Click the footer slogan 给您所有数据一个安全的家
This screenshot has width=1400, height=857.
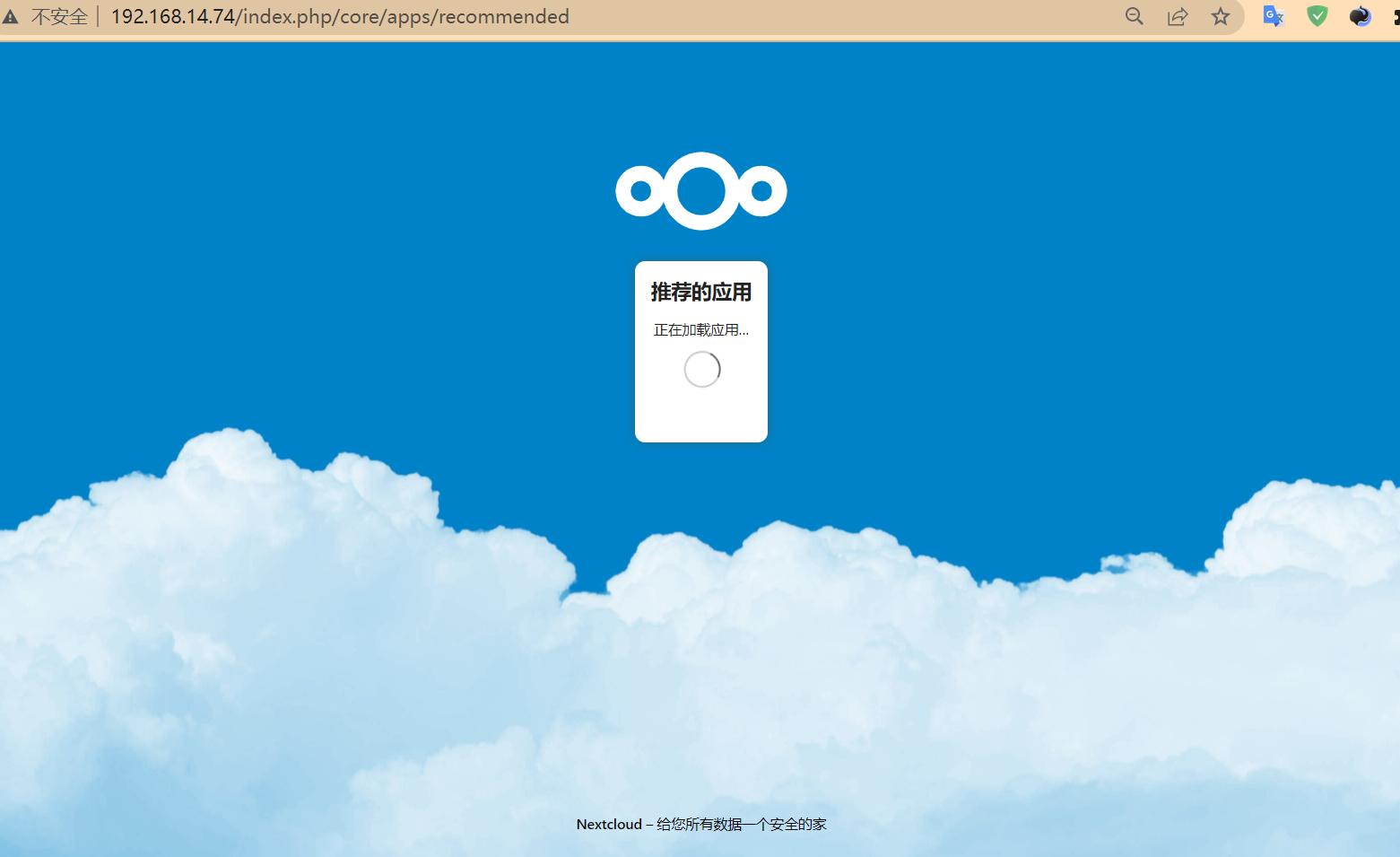[741, 825]
